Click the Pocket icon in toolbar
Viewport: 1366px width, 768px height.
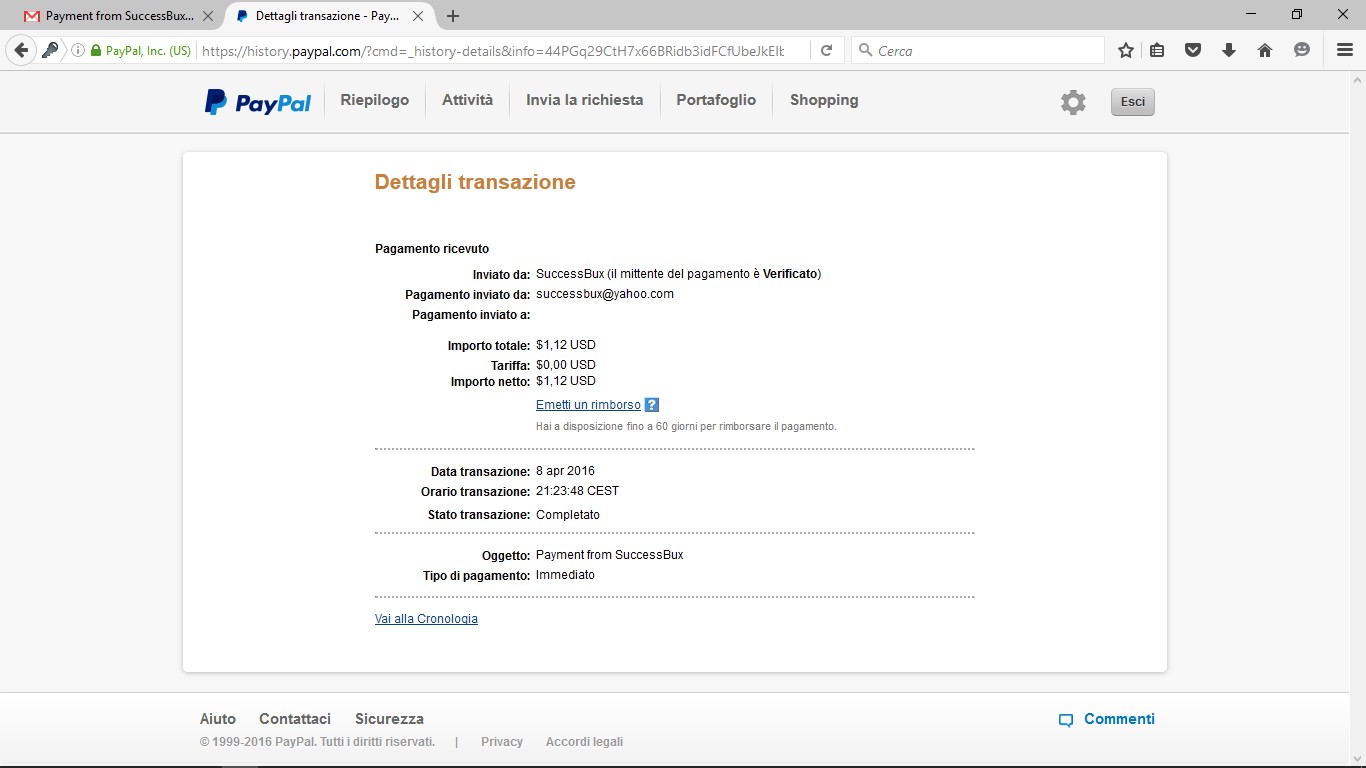(x=1193, y=50)
